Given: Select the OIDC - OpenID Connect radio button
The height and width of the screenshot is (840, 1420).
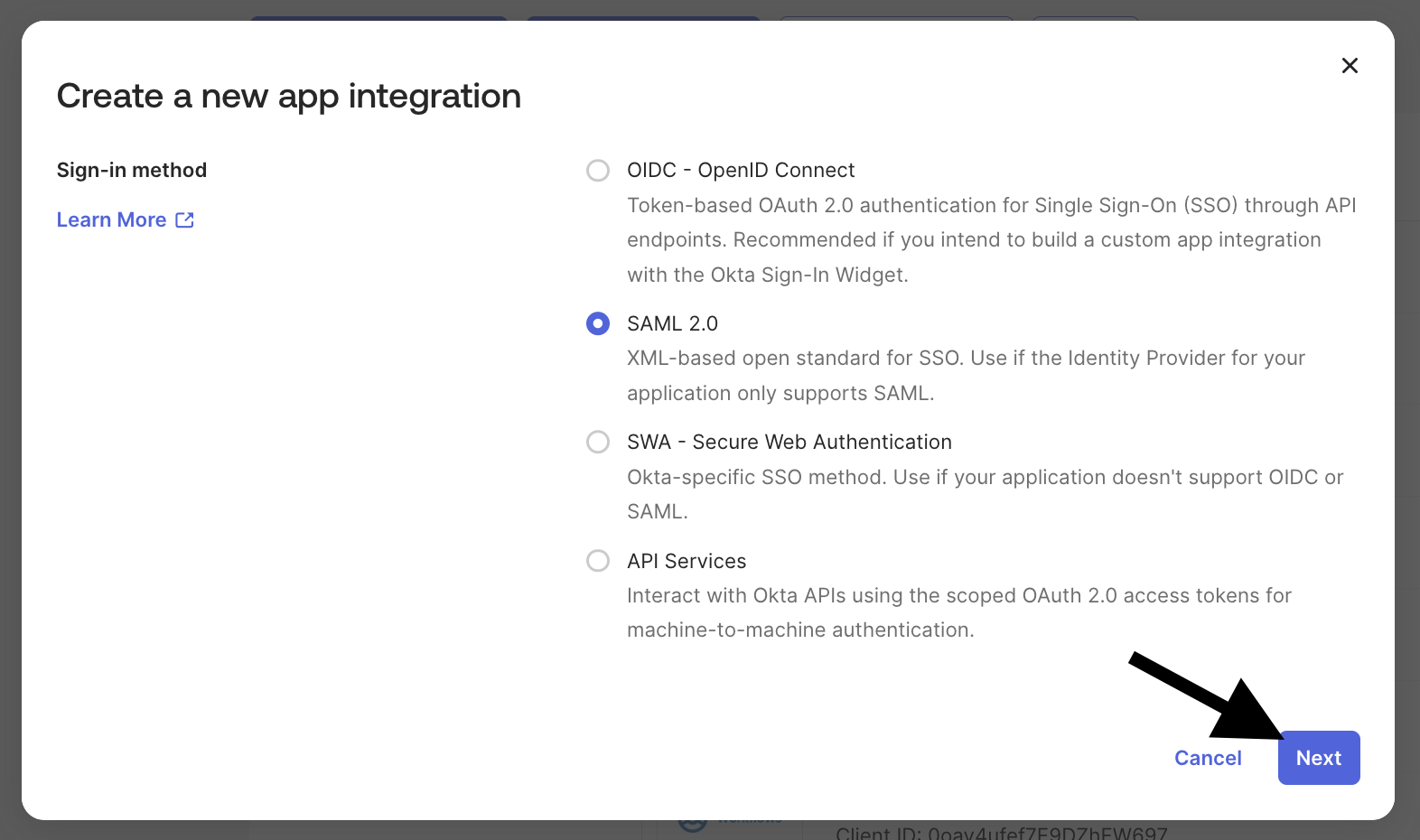Looking at the screenshot, I should (598, 171).
